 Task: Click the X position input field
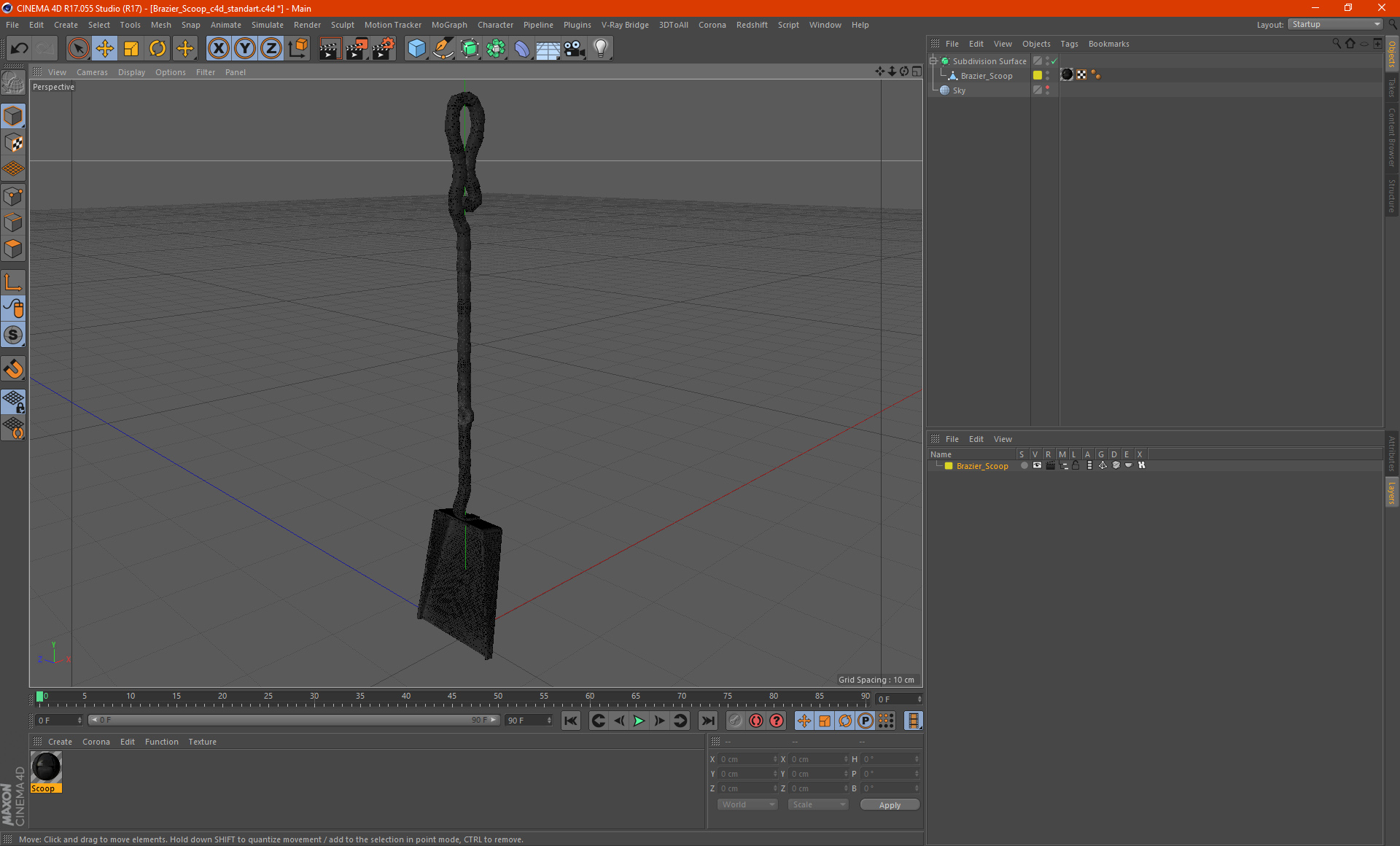747,759
